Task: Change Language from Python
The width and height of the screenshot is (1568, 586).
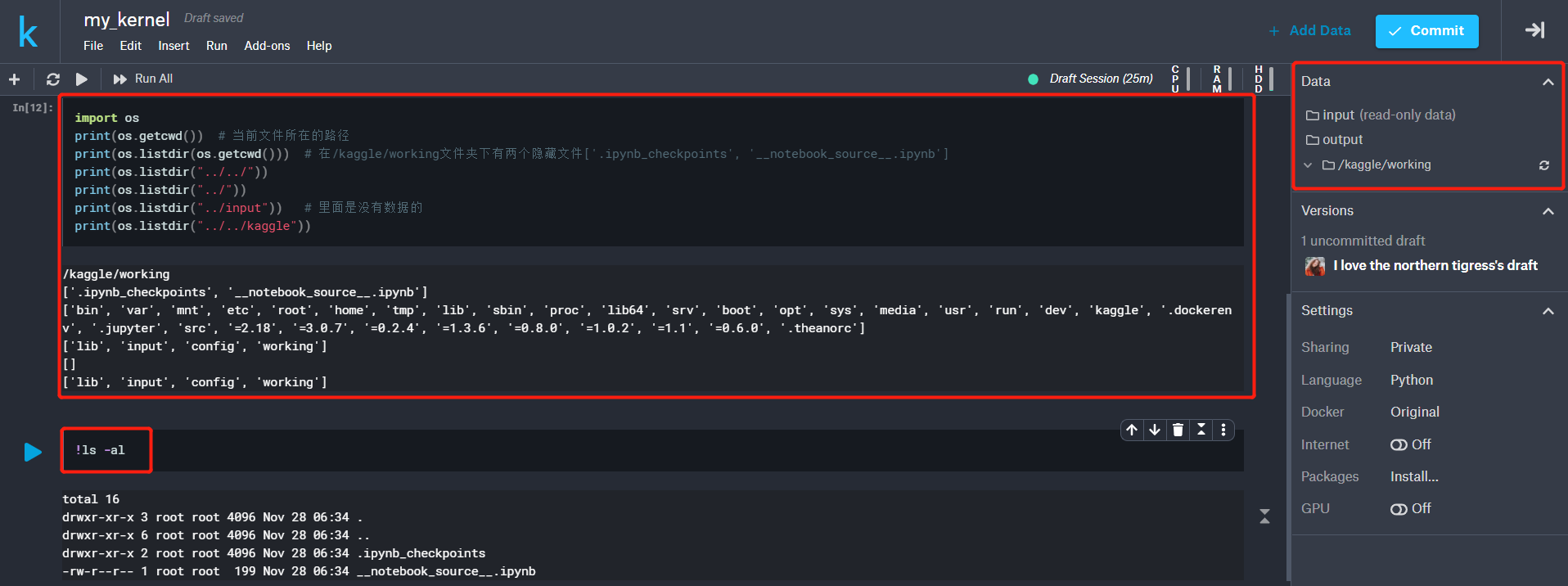Action: pos(1412,380)
